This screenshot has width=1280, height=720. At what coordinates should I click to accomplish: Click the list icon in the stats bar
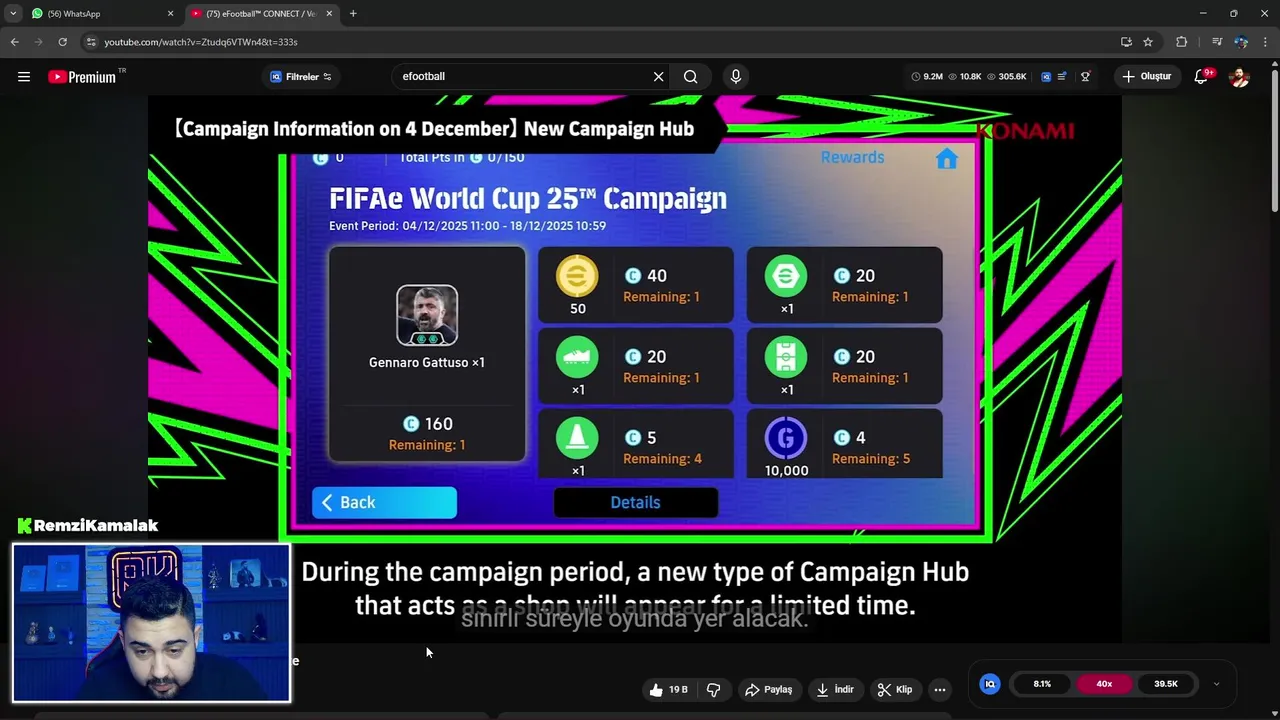(x=1062, y=77)
